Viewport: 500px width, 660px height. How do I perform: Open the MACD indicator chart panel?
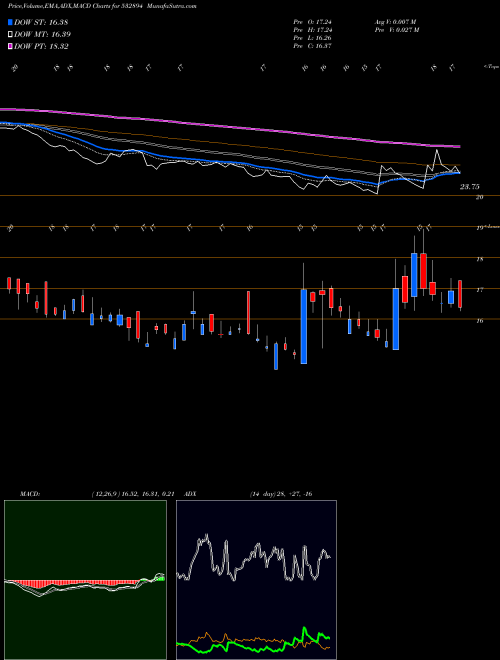coord(85,580)
